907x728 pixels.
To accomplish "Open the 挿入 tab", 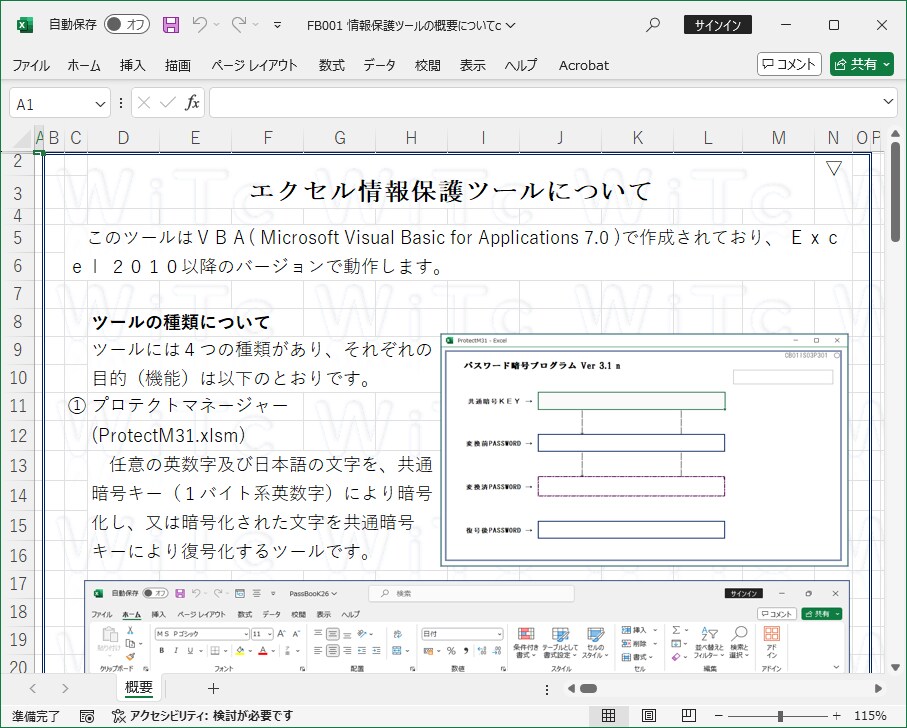I will coord(132,65).
